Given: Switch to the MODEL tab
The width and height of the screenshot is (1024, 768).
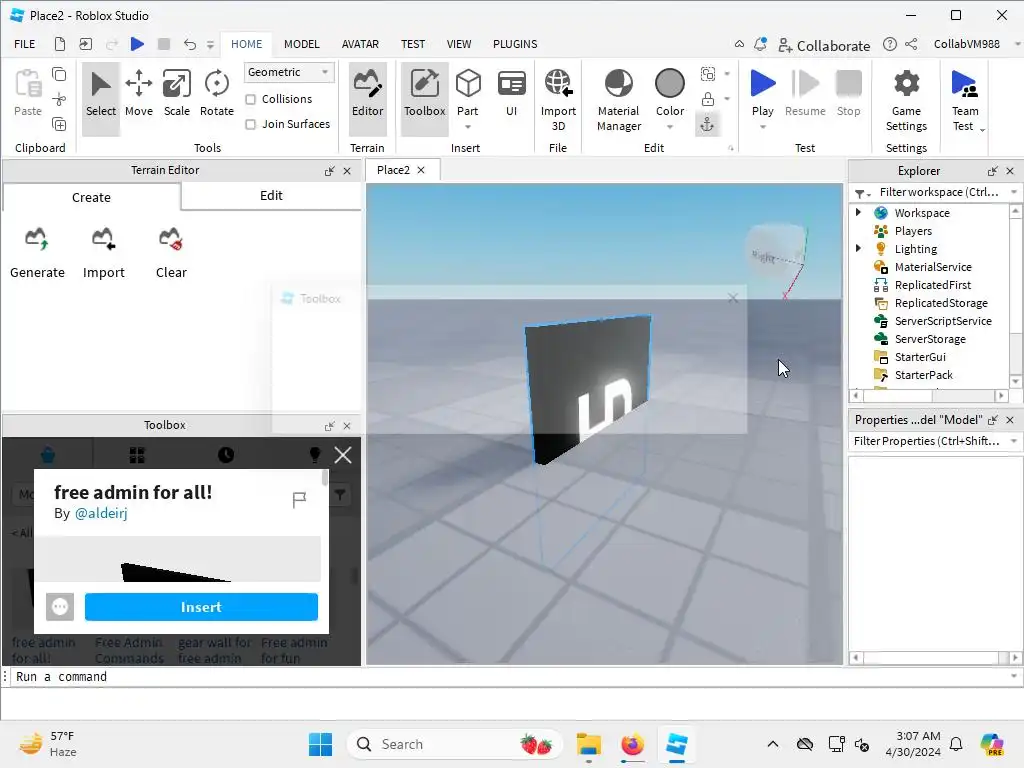Looking at the screenshot, I should click(302, 44).
